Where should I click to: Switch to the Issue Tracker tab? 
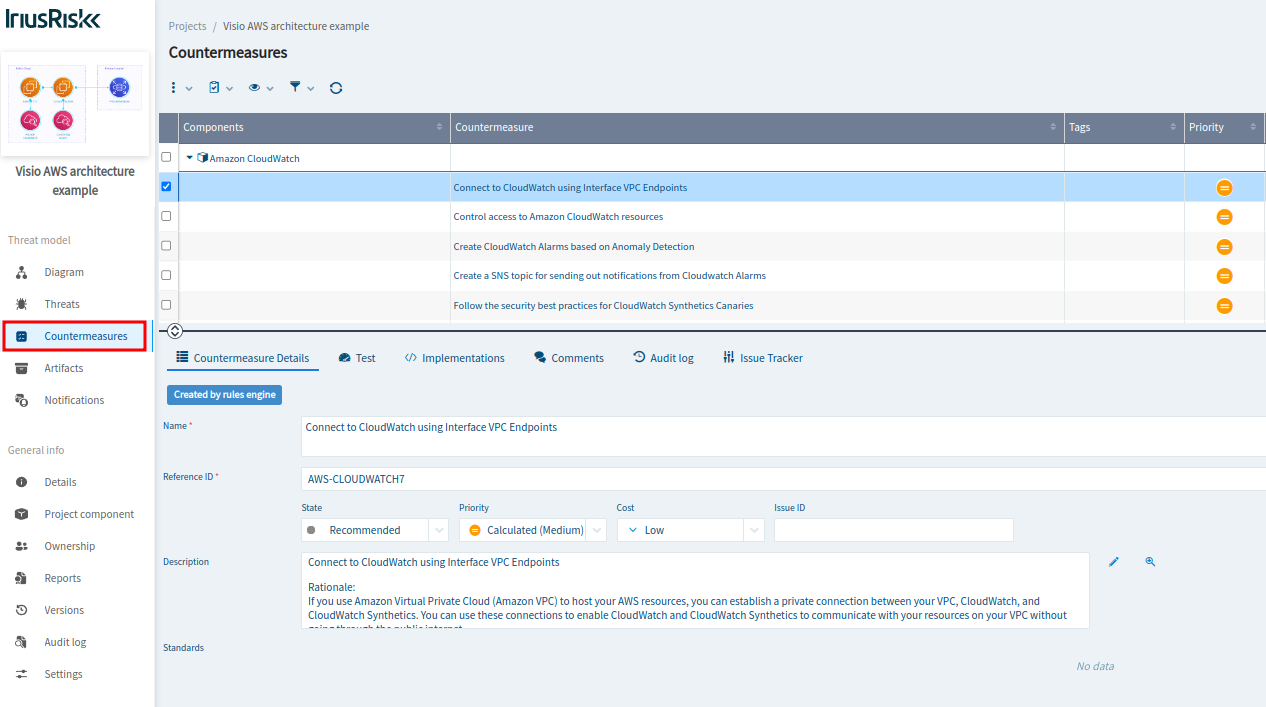[x=762, y=358]
